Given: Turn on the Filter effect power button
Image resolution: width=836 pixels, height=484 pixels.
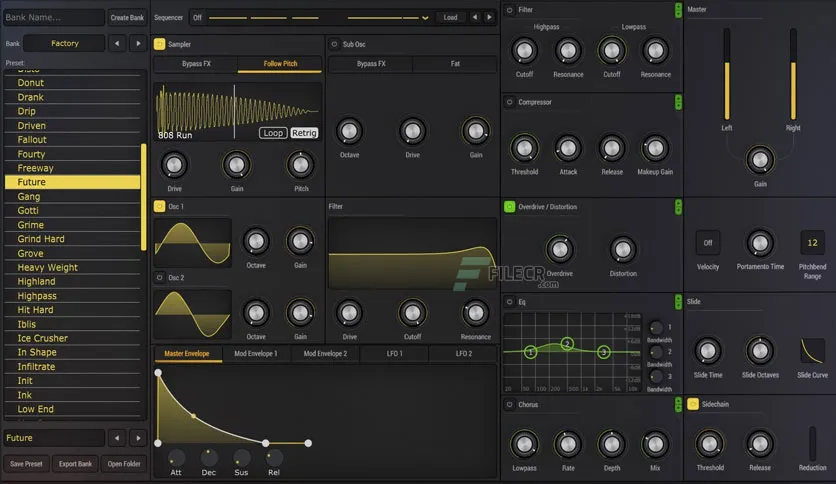Looking at the screenshot, I should pos(509,10).
